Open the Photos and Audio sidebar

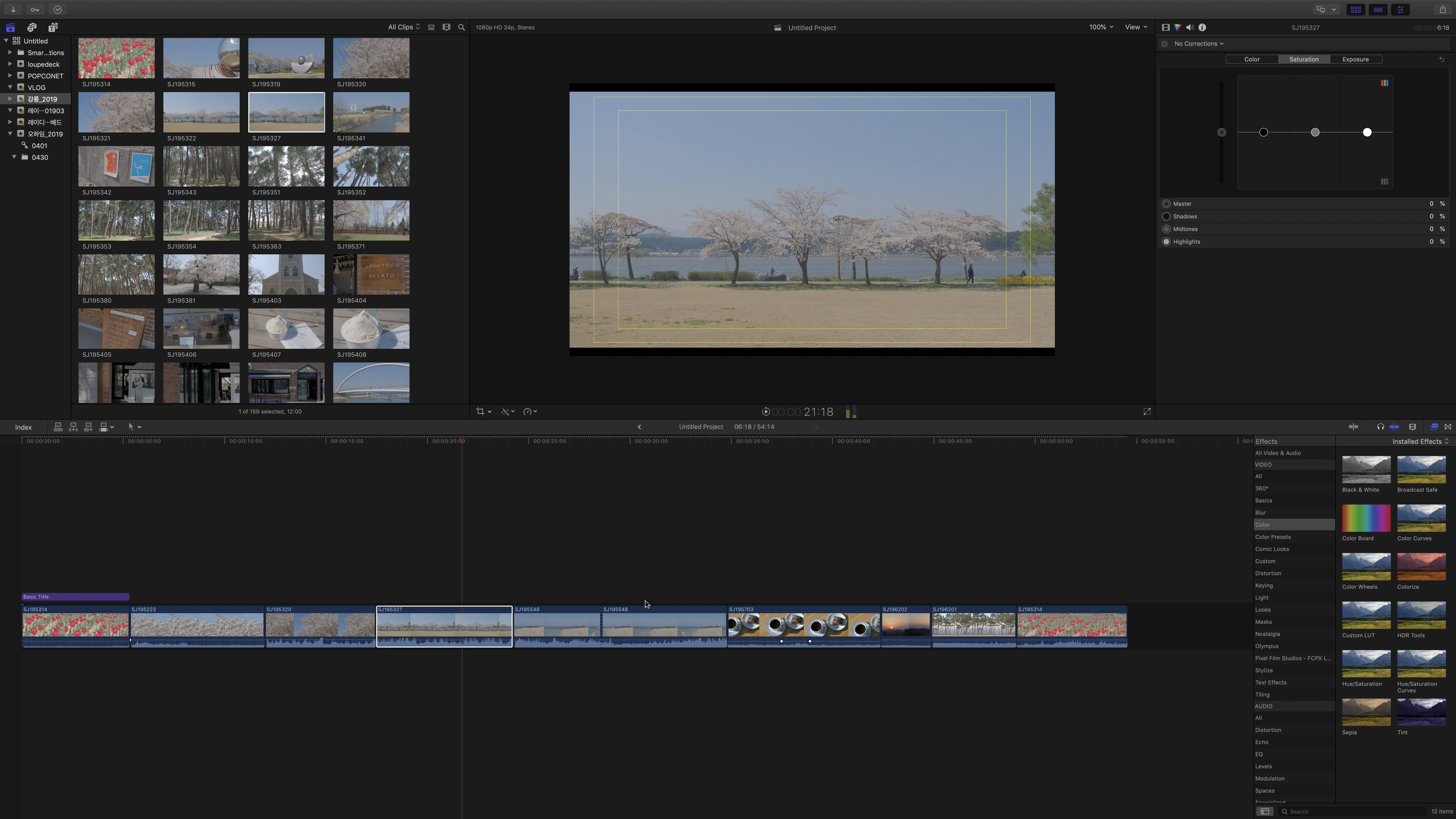[x=32, y=27]
